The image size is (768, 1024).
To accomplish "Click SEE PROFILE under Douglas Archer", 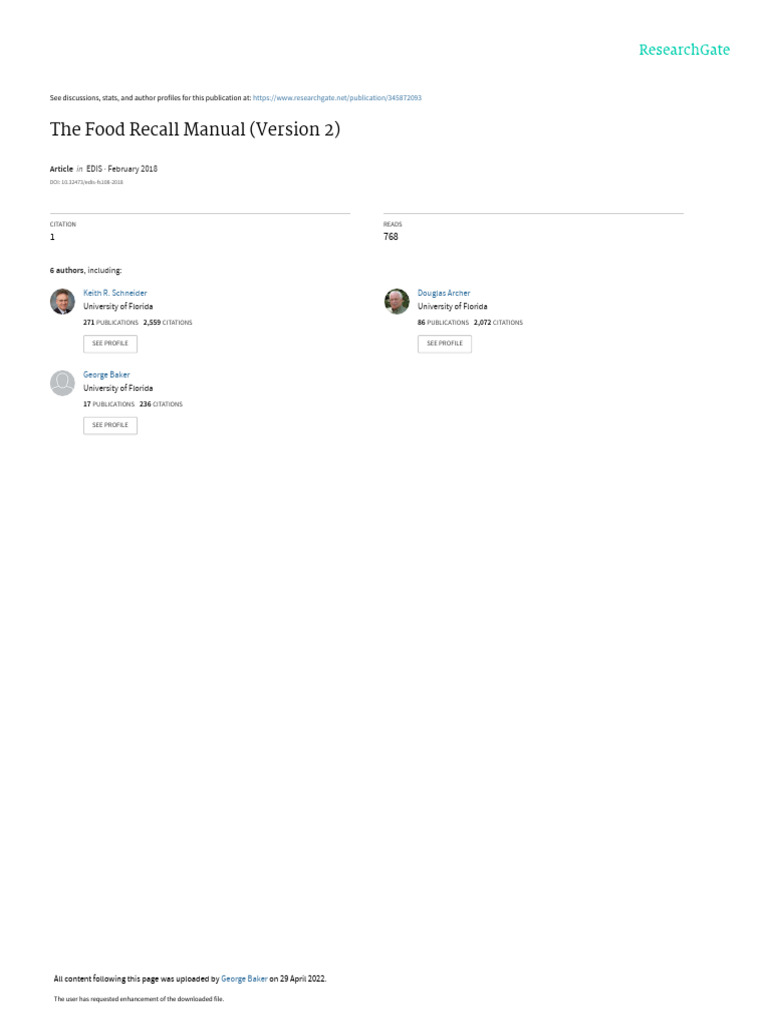I will click(x=445, y=344).
